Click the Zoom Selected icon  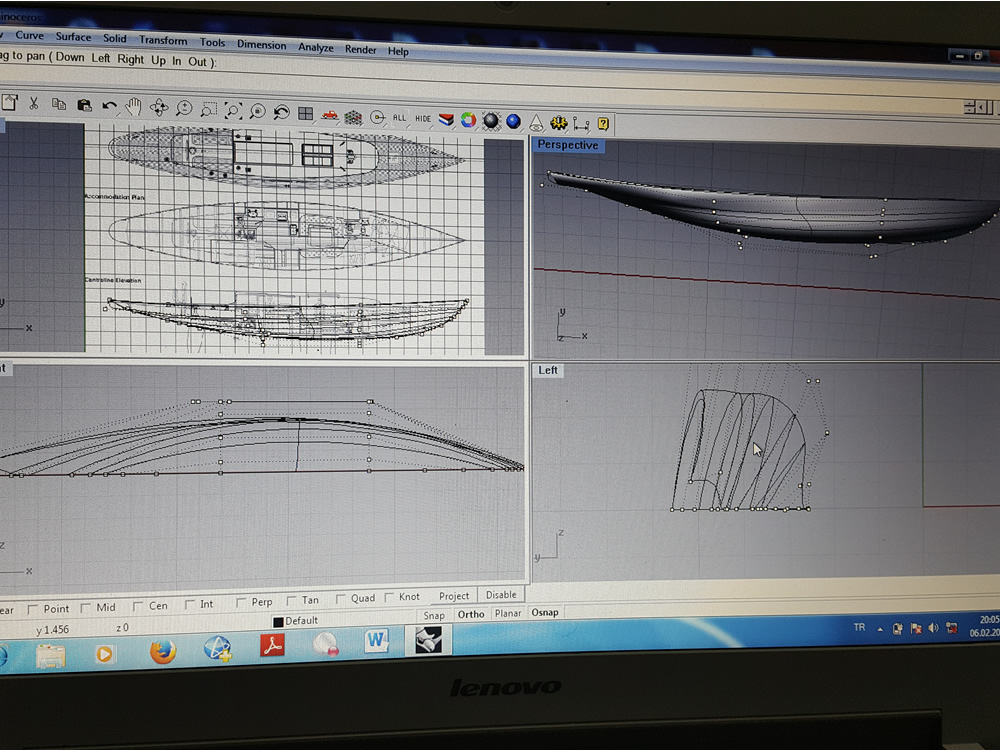(257, 112)
